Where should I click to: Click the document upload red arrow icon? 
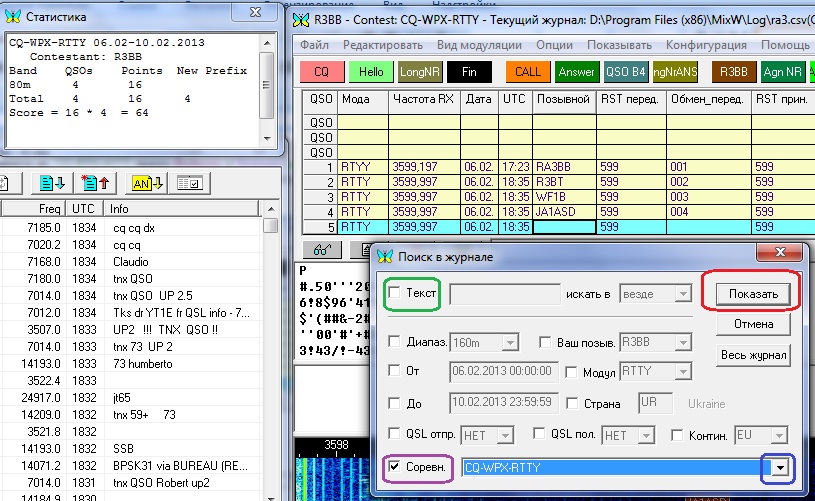(97, 183)
